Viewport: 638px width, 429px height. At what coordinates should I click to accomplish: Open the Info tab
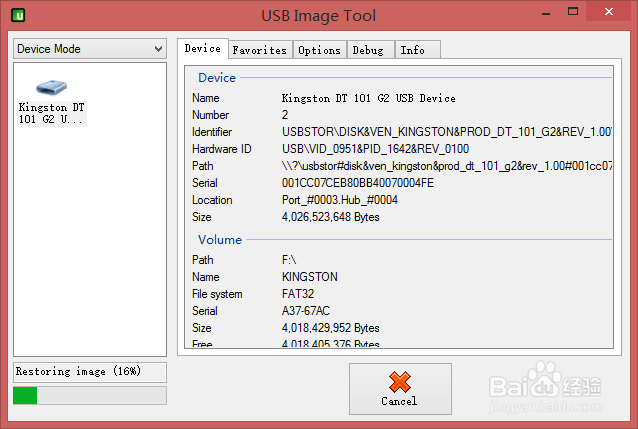point(412,50)
